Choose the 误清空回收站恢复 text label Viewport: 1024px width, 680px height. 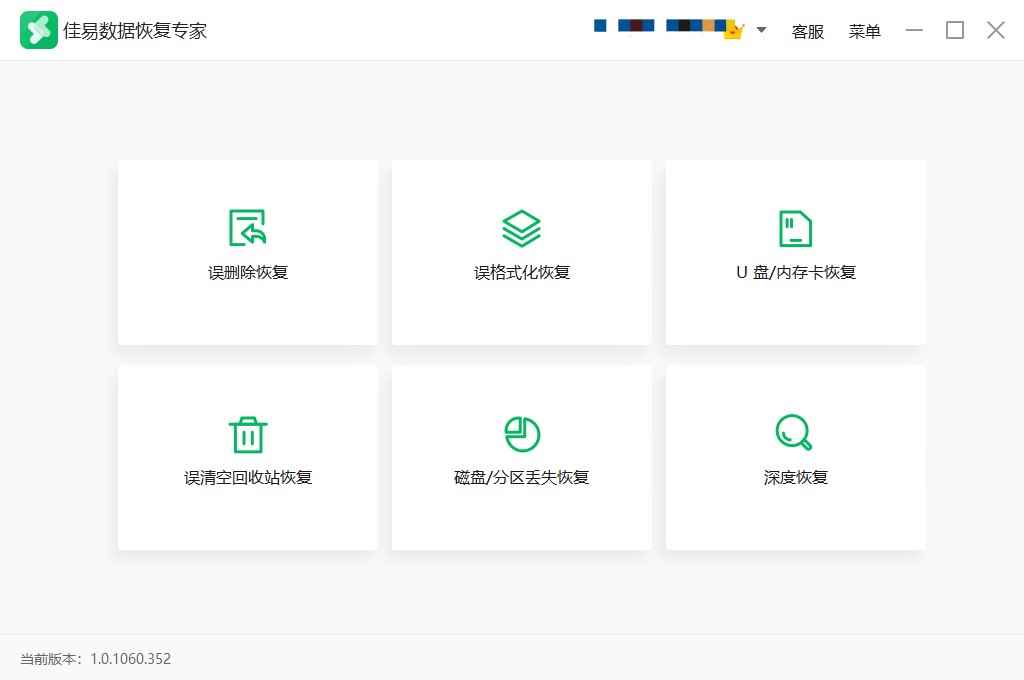[x=248, y=477]
